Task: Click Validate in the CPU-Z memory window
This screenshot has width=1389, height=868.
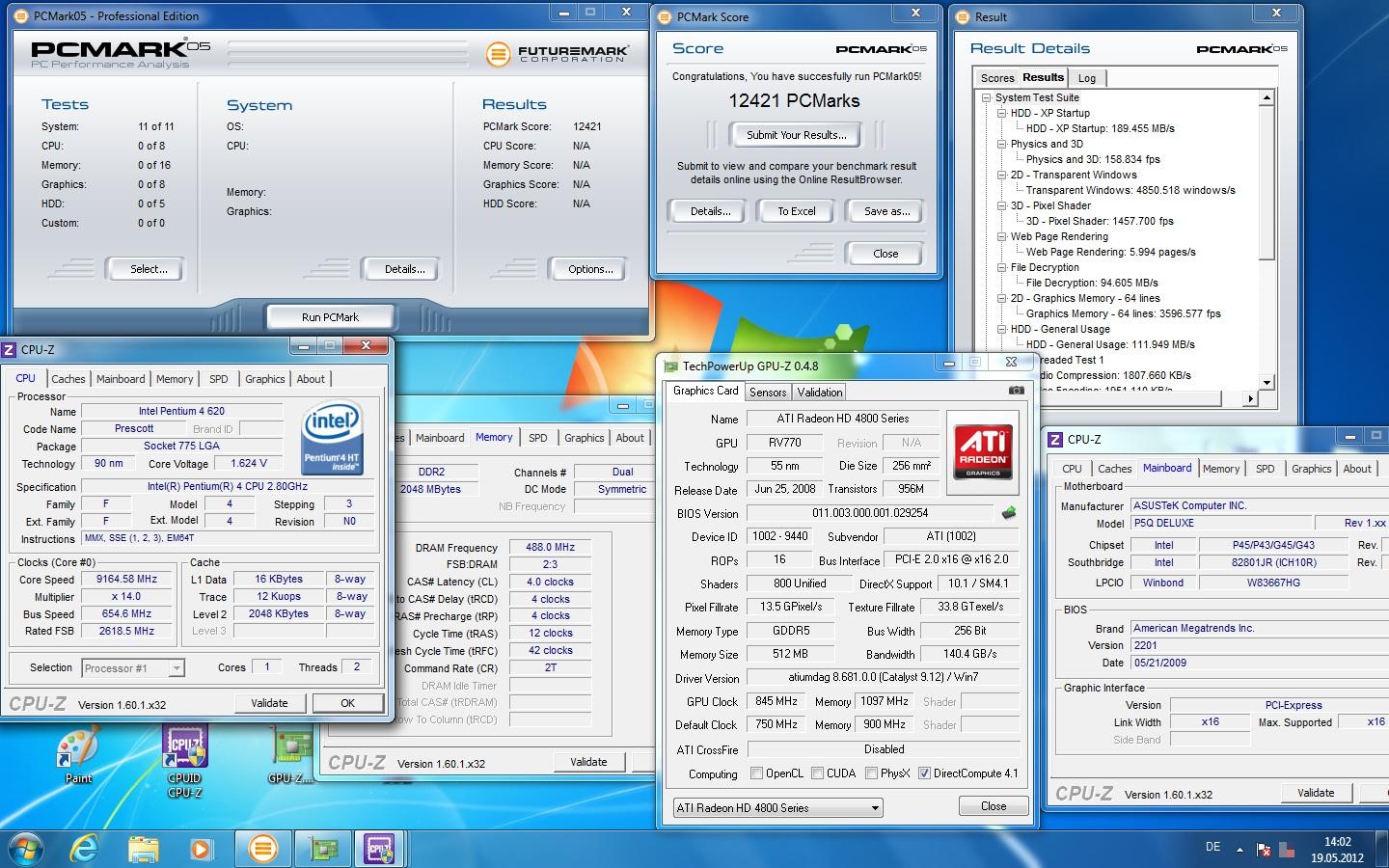Action: coord(588,762)
